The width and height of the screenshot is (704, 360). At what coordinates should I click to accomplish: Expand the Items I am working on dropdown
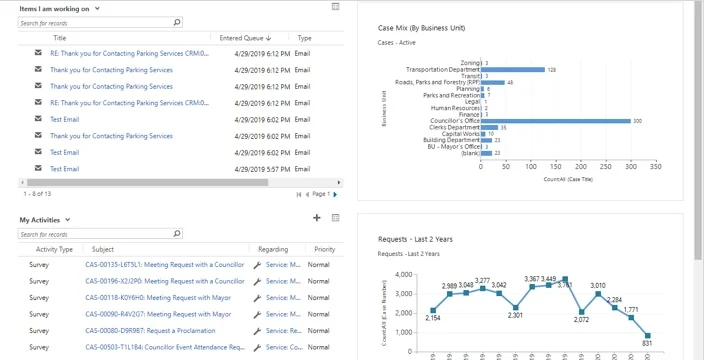click(x=97, y=9)
